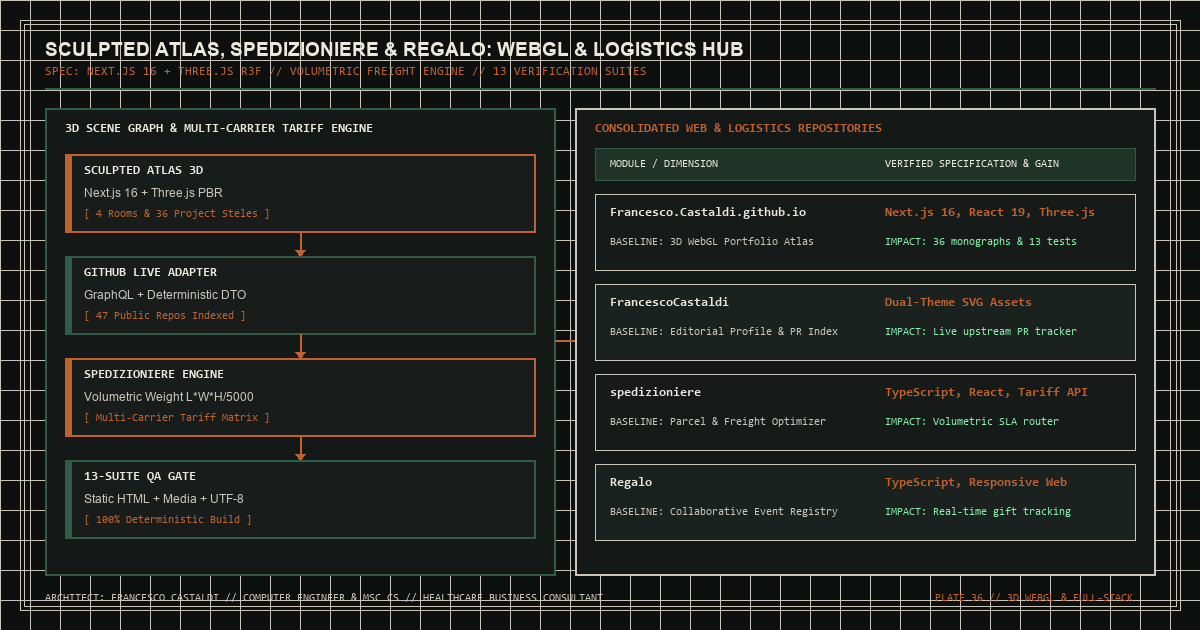Click 'IMPACT: Real-time gift tracking'
The image size is (1200, 630).
click(x=978, y=512)
